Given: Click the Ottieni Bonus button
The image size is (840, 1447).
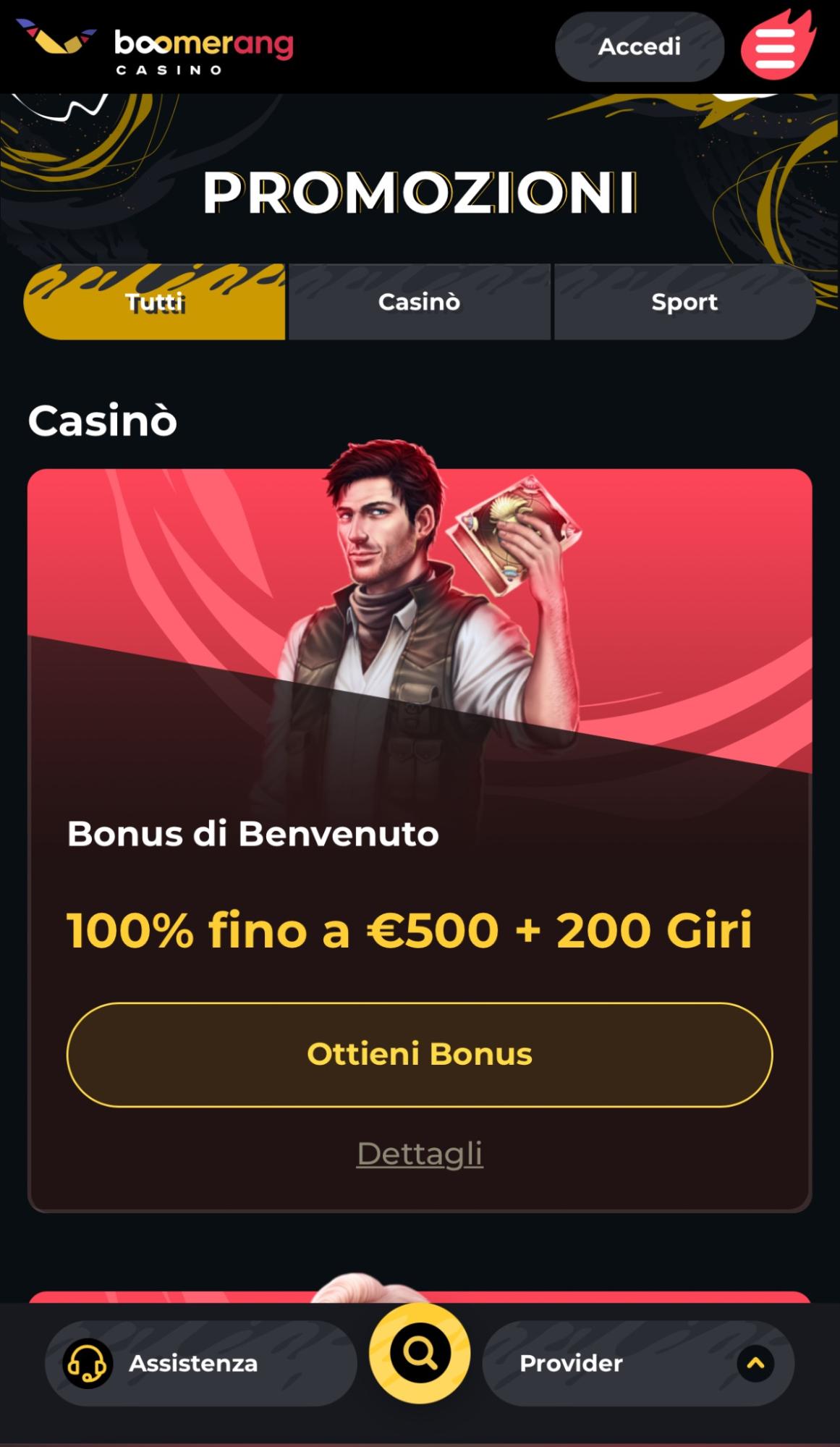Looking at the screenshot, I should click(x=420, y=1054).
